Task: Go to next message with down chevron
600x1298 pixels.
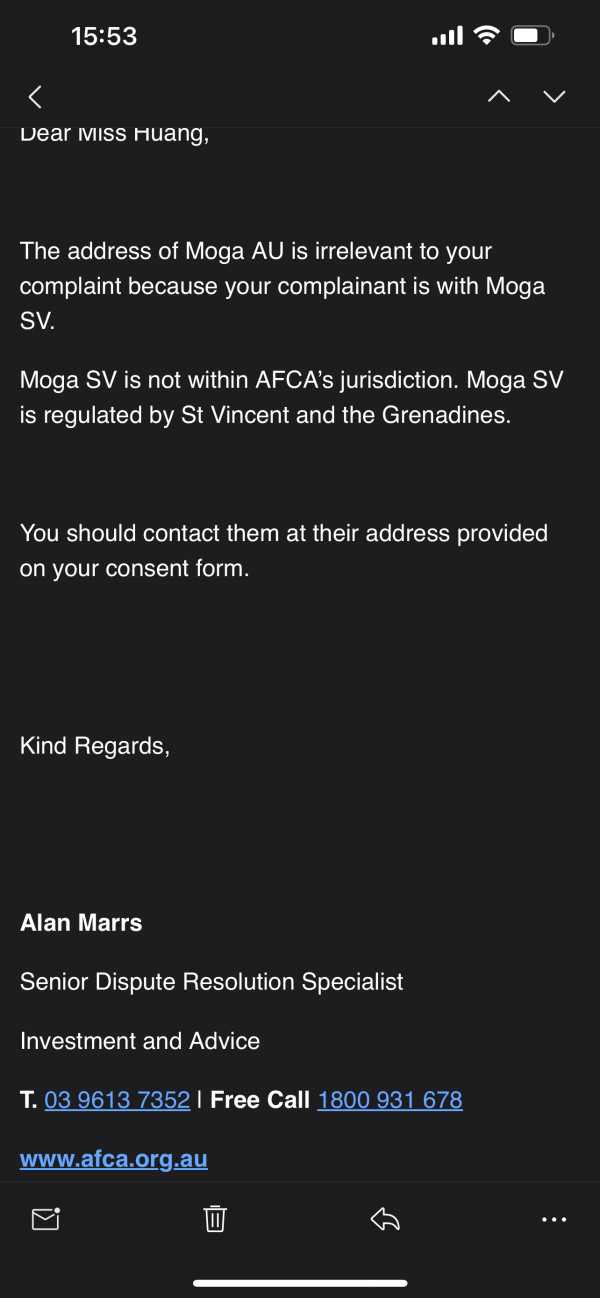Action: coord(554,96)
